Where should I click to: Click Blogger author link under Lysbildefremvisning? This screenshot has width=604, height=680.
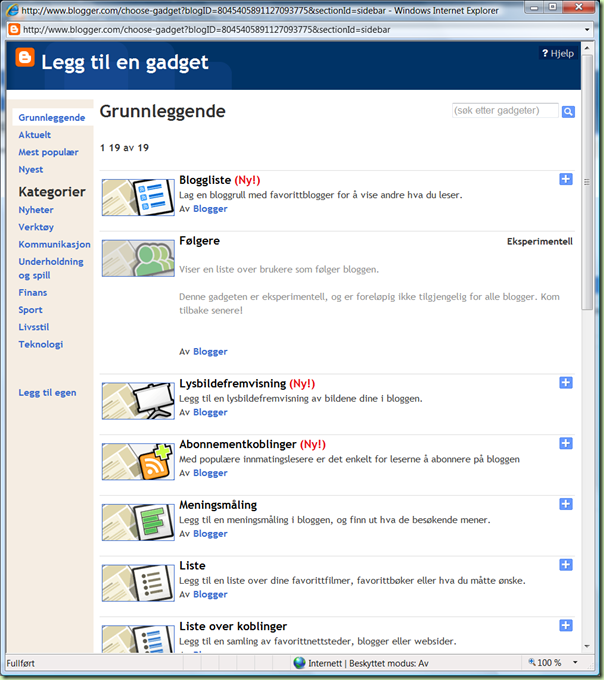210,412
